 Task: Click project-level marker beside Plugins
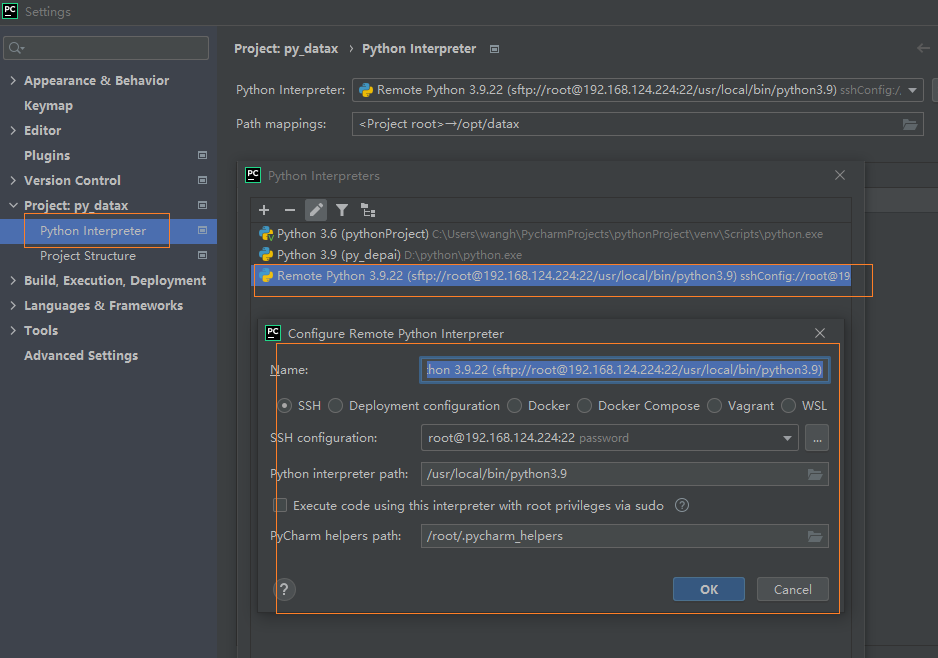click(x=203, y=156)
